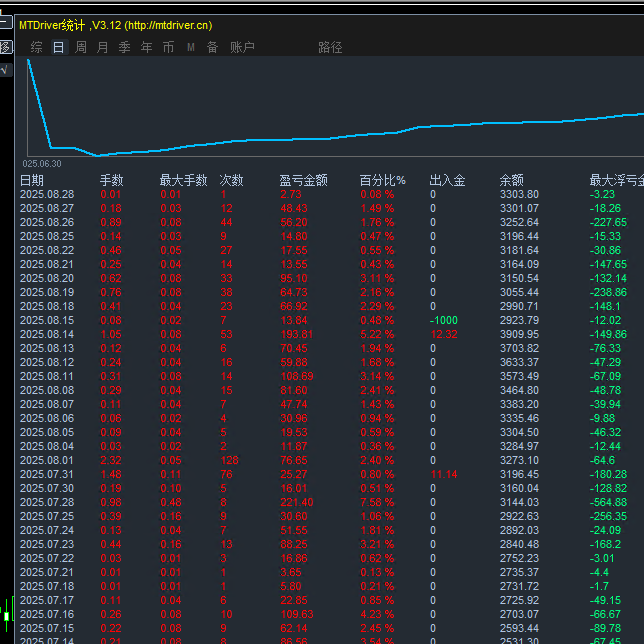Viewport: 644px width, 644px height.
Task: Click floating loss -227.65
Action: click(x=608, y=222)
